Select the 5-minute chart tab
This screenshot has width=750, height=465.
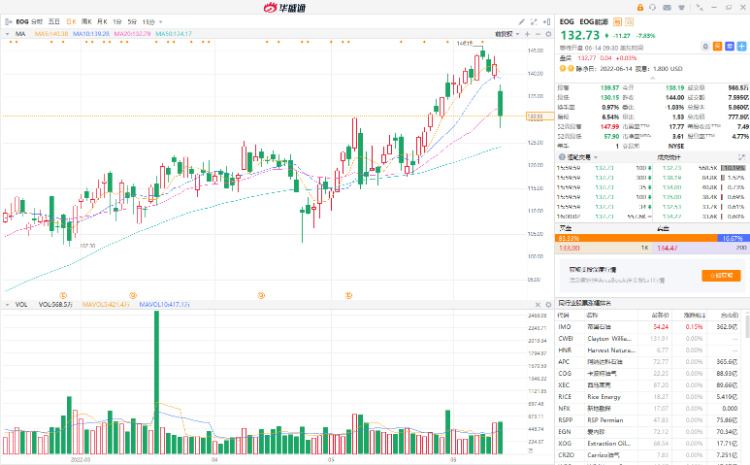click(x=132, y=22)
